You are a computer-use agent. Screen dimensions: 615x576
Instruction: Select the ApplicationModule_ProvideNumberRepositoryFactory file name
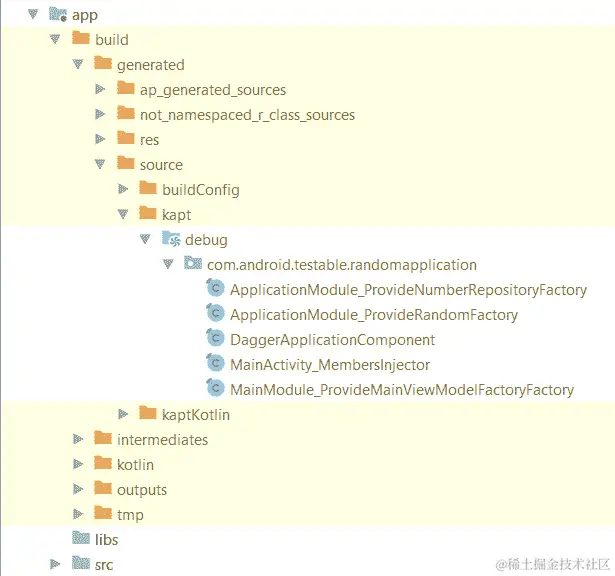[408, 290]
